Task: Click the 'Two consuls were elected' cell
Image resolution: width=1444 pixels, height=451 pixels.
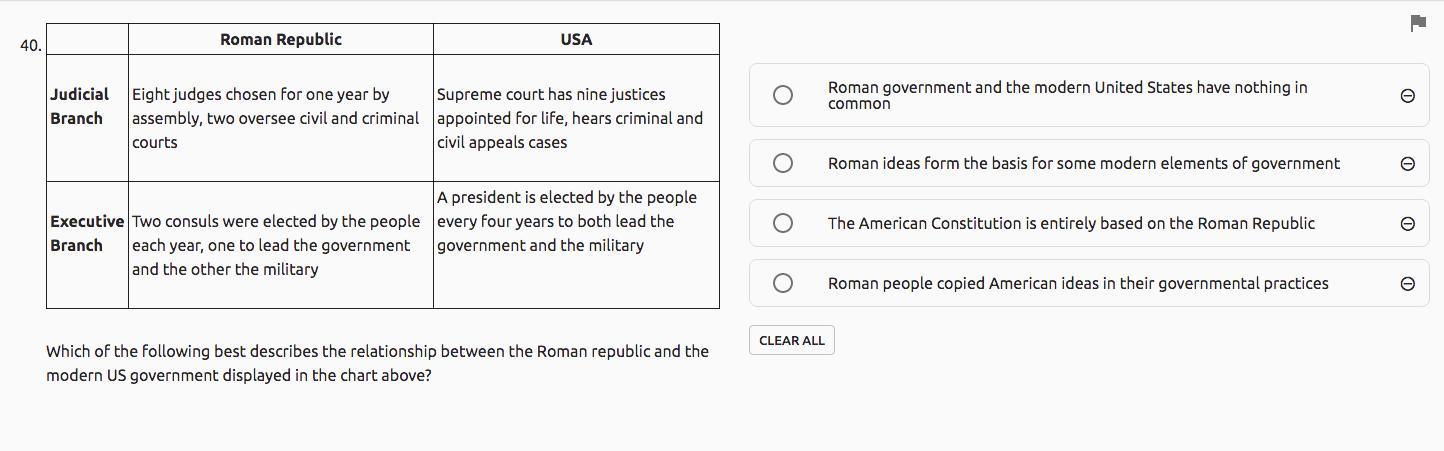Action: coord(275,245)
